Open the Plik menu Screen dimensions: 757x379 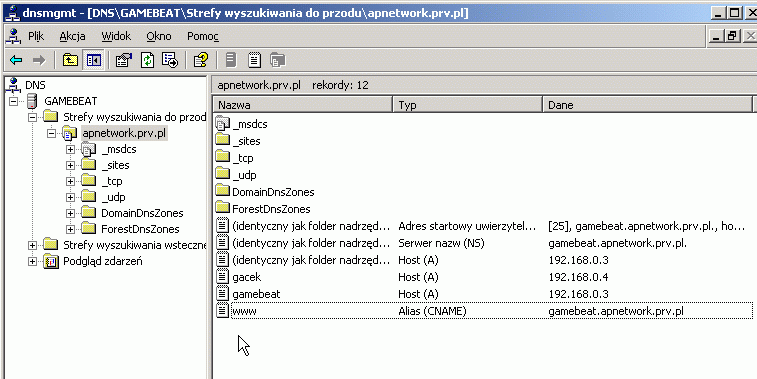click(36, 36)
